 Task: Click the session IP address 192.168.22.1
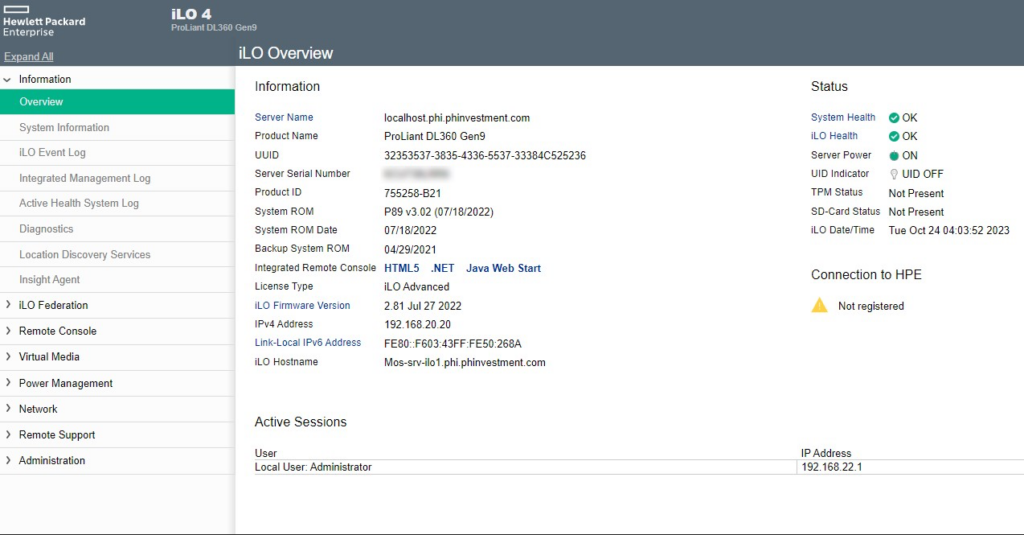tap(831, 467)
